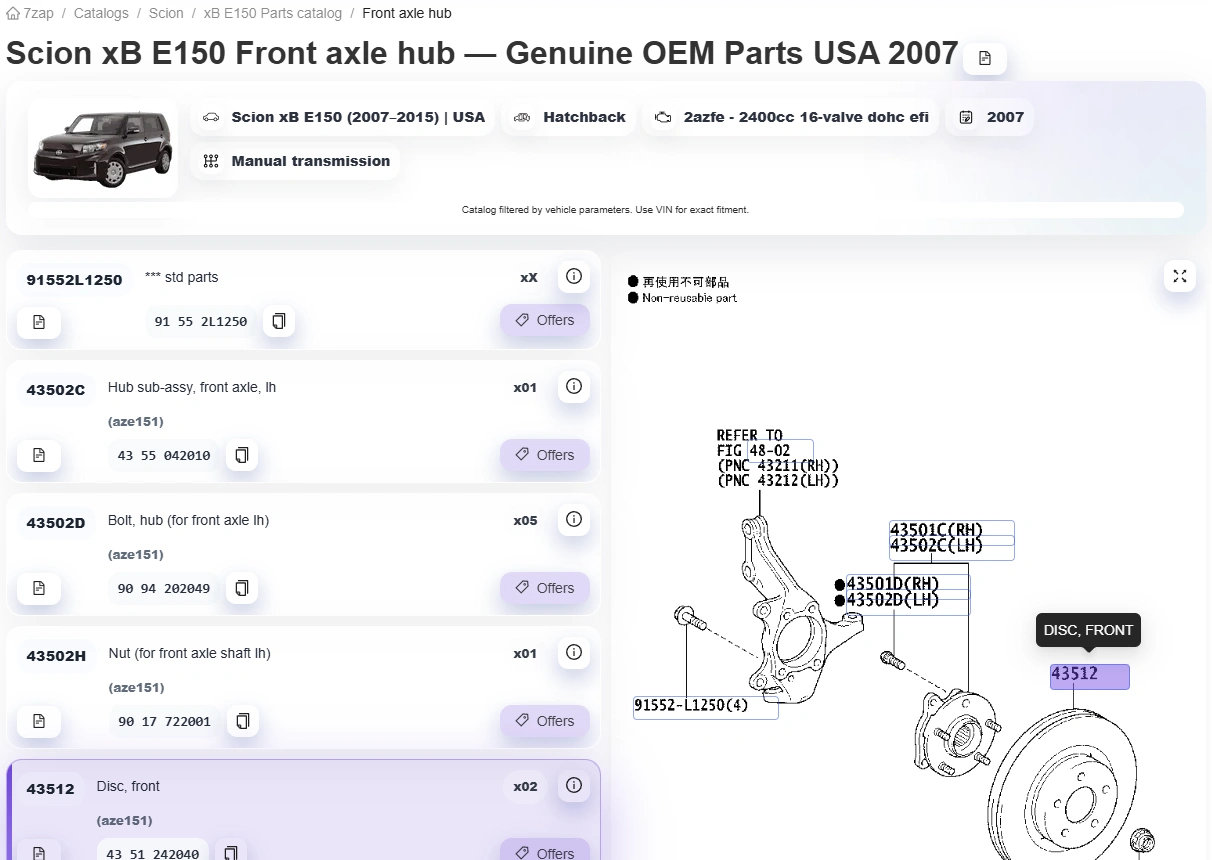
Task: Show info for Hub sub-assy front axle lh
Action: click(574, 386)
